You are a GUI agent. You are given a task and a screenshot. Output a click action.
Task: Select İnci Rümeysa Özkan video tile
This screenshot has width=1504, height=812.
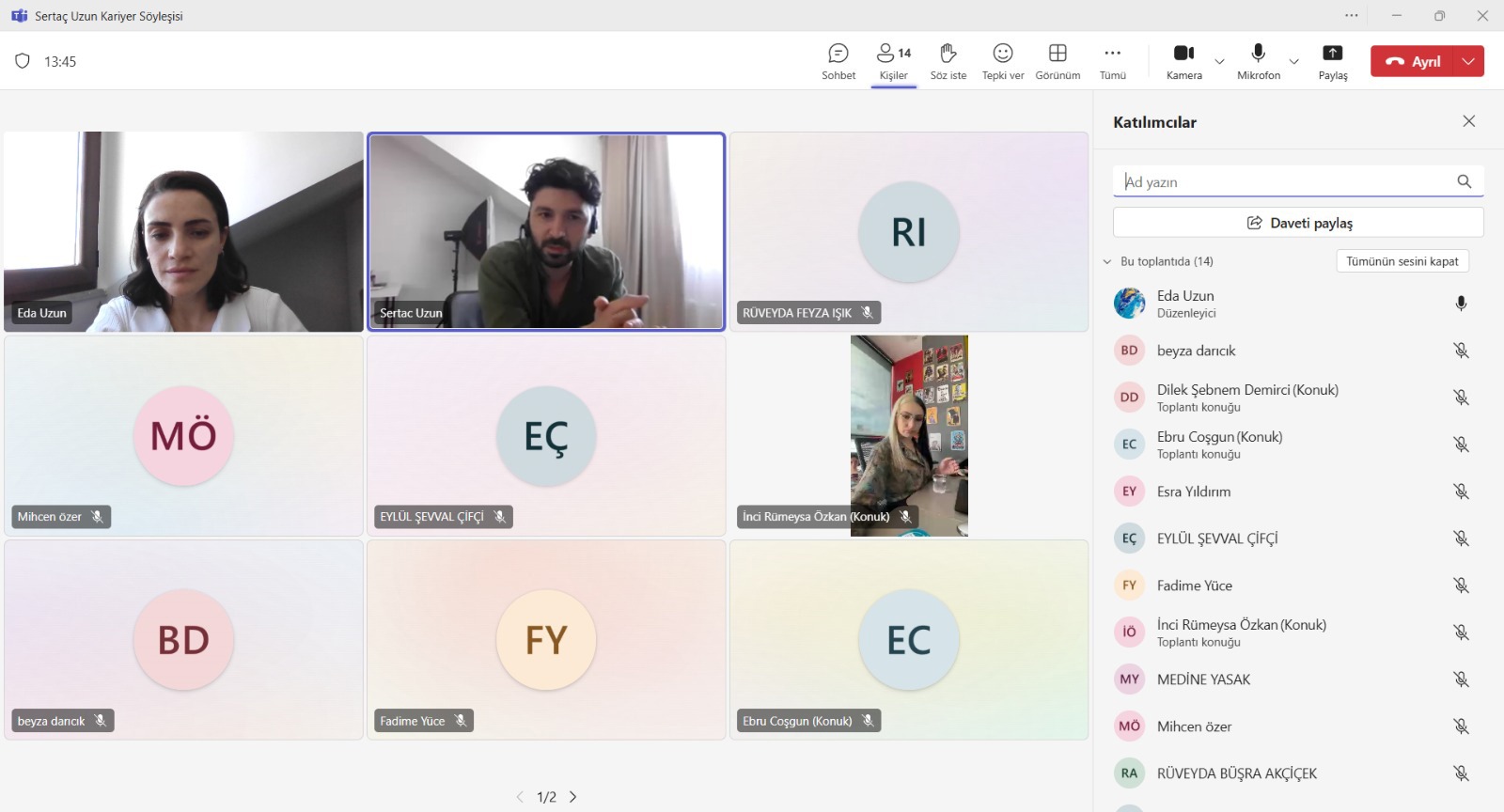(x=909, y=436)
